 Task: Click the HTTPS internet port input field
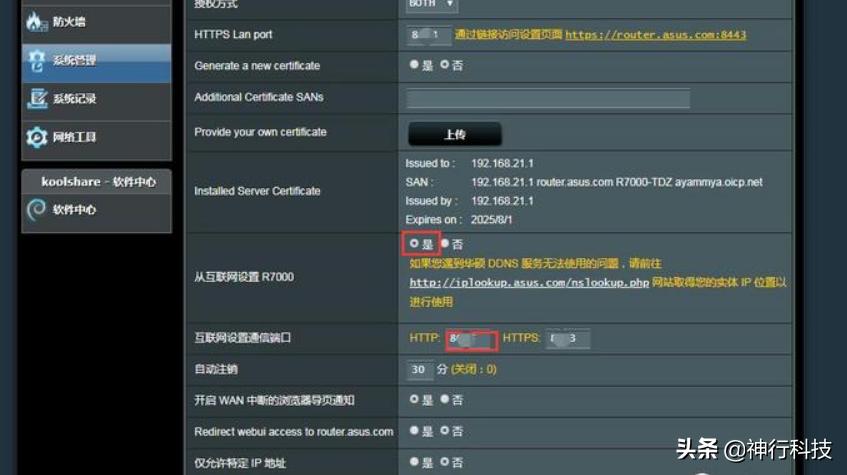click(568, 339)
